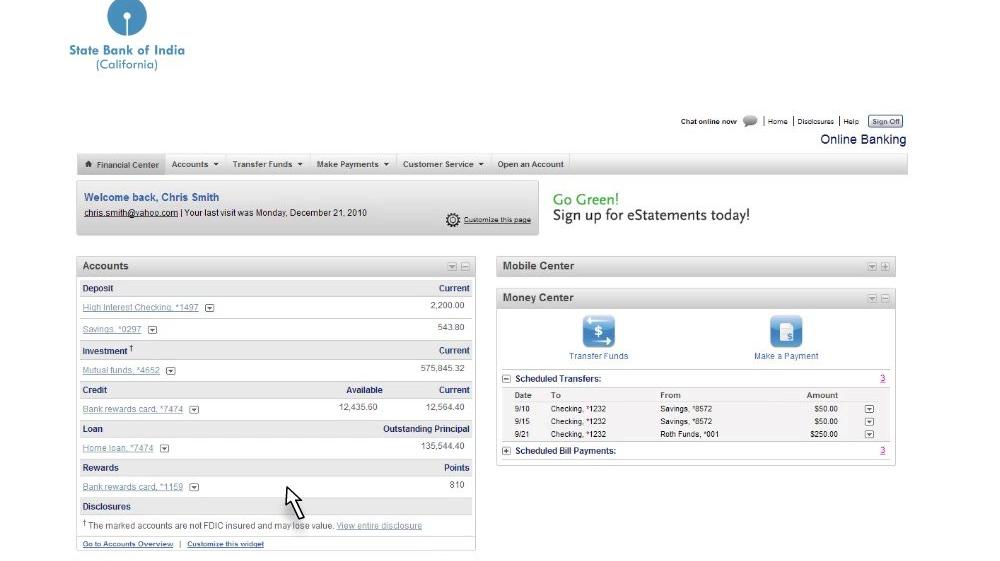This screenshot has width=1000, height=561.
Task: Expand the Mobile Center panel with plus icon
Action: (x=885, y=267)
